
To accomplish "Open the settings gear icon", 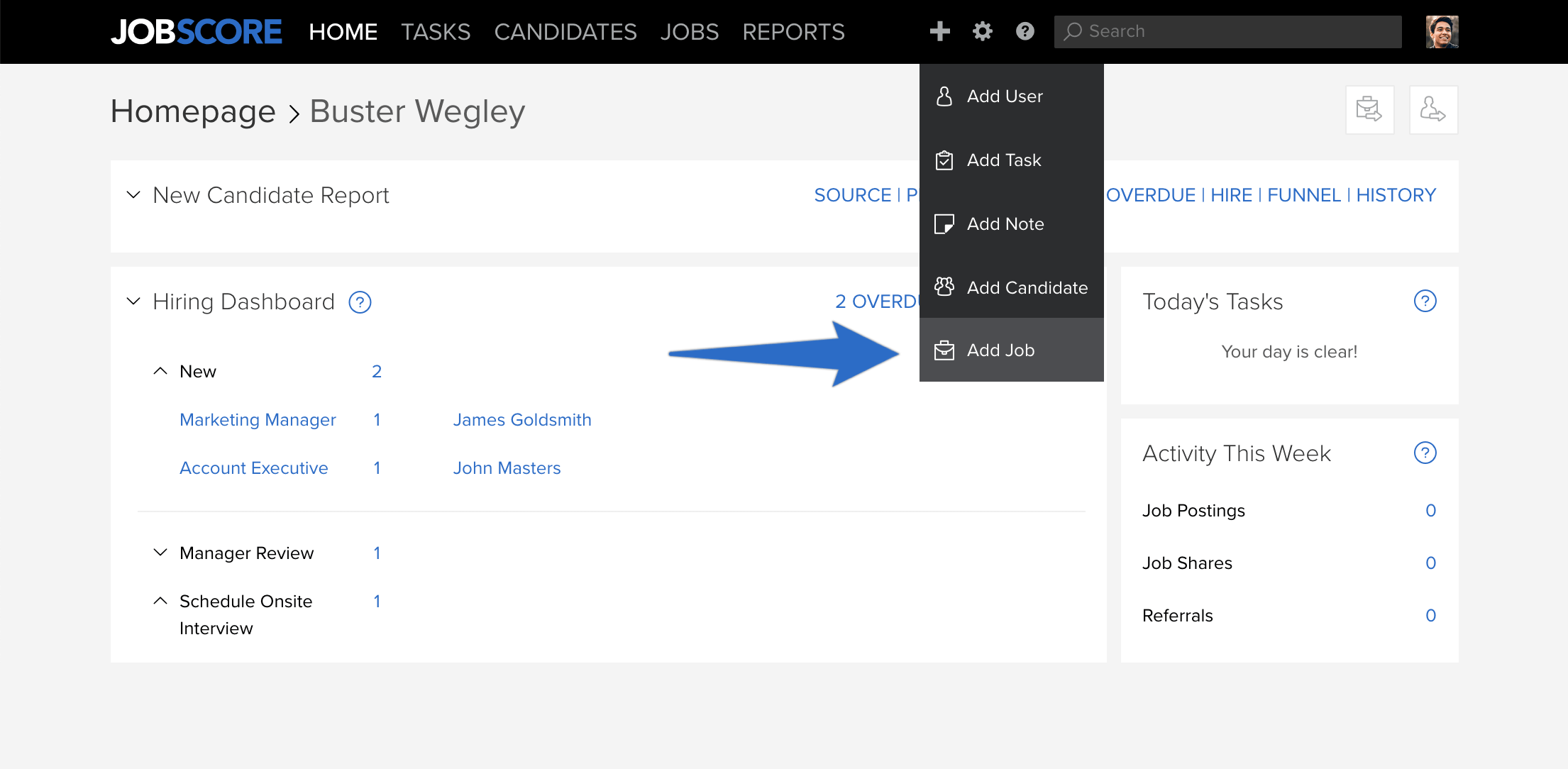I will coord(983,31).
